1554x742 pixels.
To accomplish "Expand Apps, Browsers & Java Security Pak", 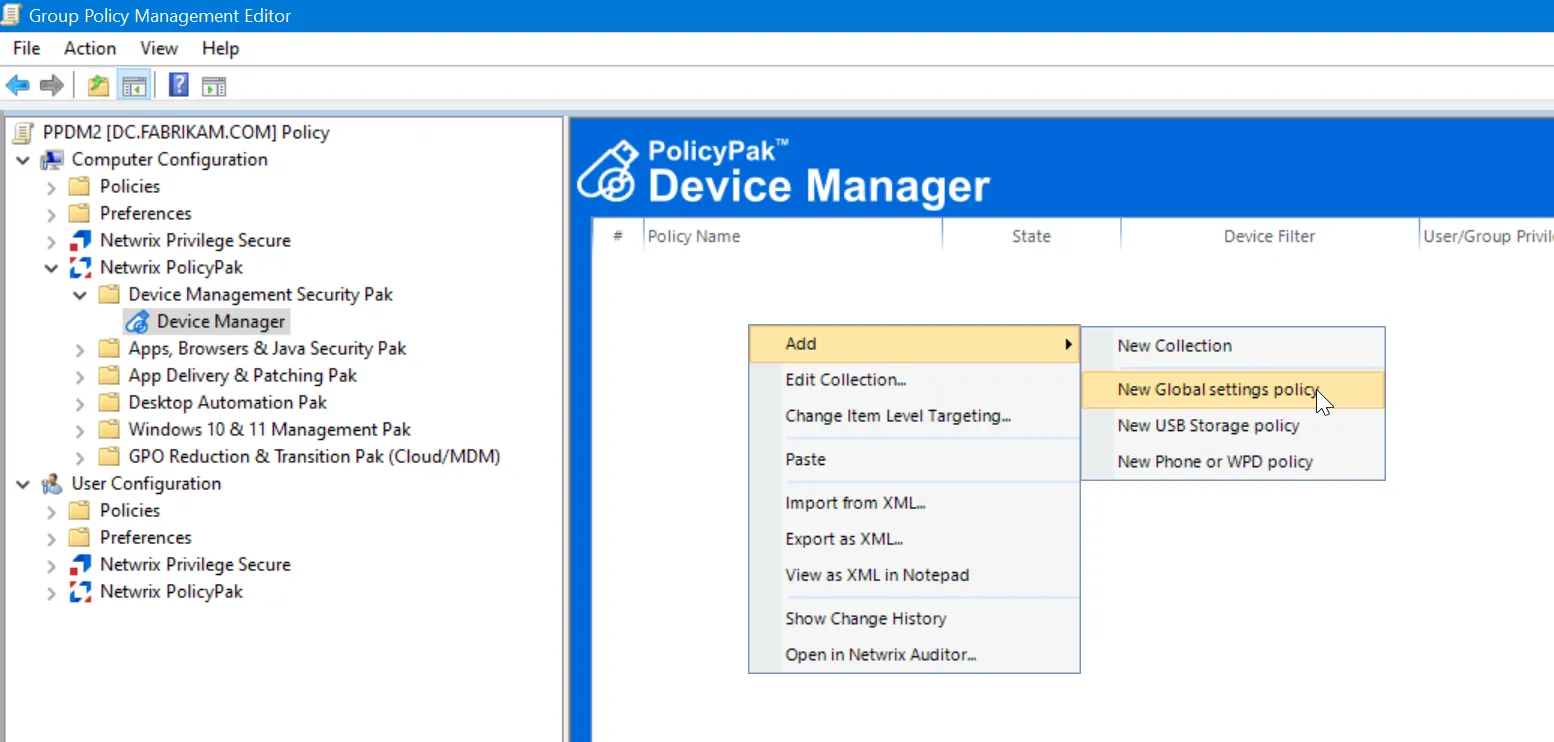I will pyautogui.click(x=80, y=349).
